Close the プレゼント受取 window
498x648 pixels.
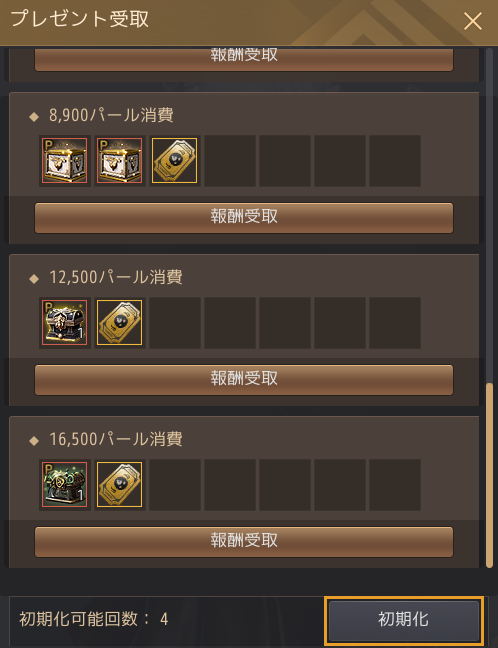[x=472, y=21]
